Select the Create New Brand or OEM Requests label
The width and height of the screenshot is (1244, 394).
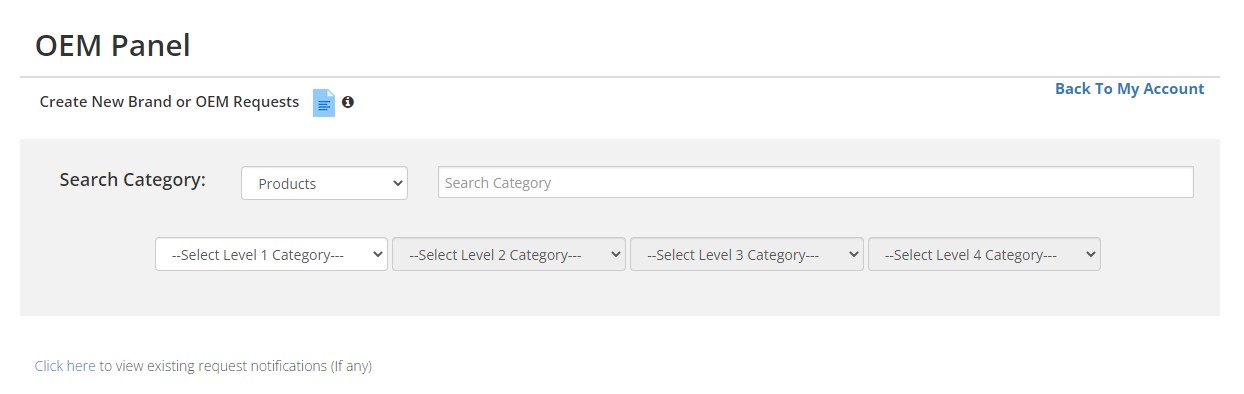(169, 102)
